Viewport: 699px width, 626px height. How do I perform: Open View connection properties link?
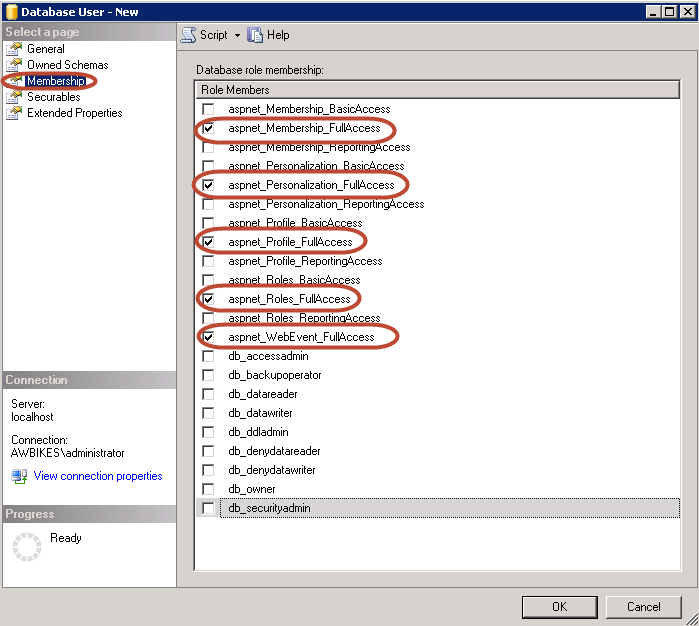[98, 476]
